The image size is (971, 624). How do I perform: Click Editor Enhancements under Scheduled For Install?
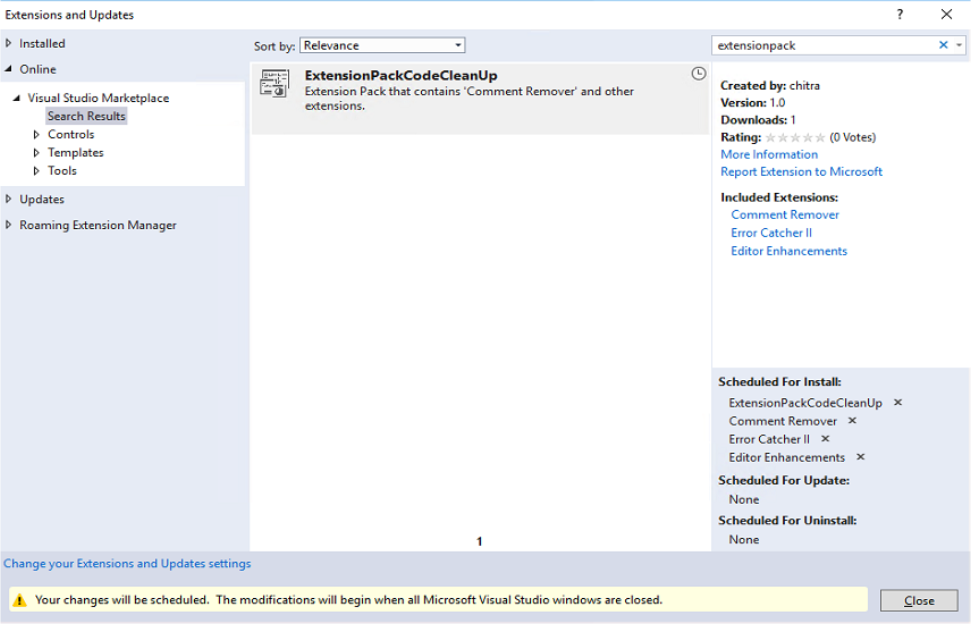tap(786, 457)
